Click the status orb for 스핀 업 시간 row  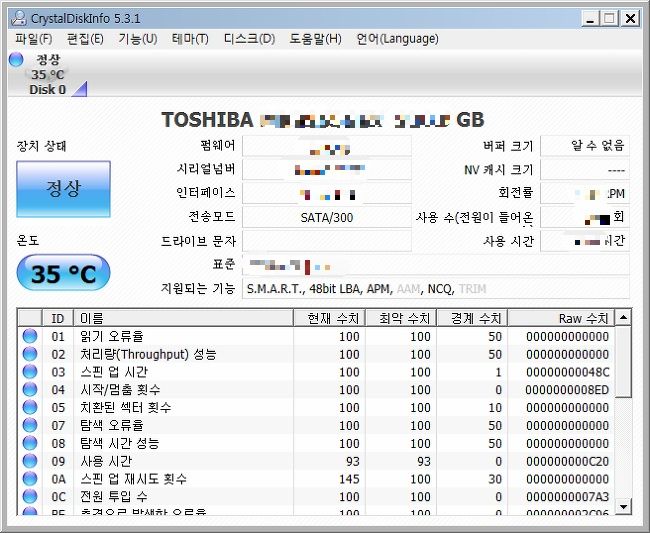point(30,371)
